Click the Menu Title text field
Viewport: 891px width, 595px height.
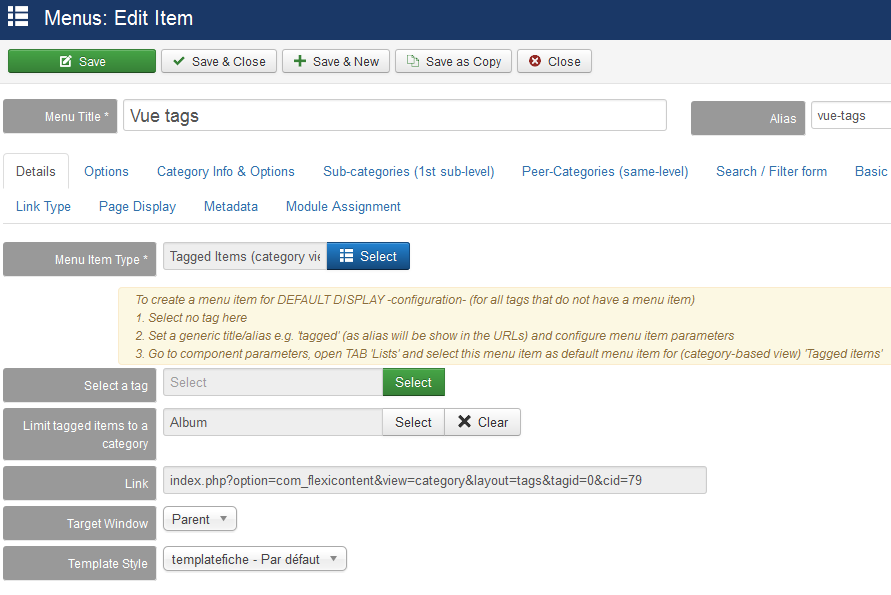395,115
